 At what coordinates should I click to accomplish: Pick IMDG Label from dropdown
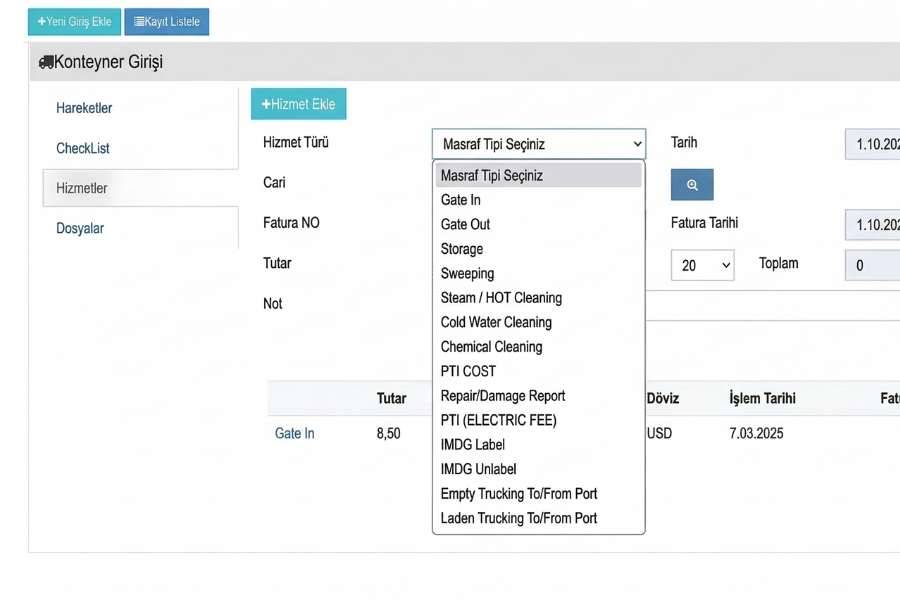pyautogui.click(x=473, y=445)
